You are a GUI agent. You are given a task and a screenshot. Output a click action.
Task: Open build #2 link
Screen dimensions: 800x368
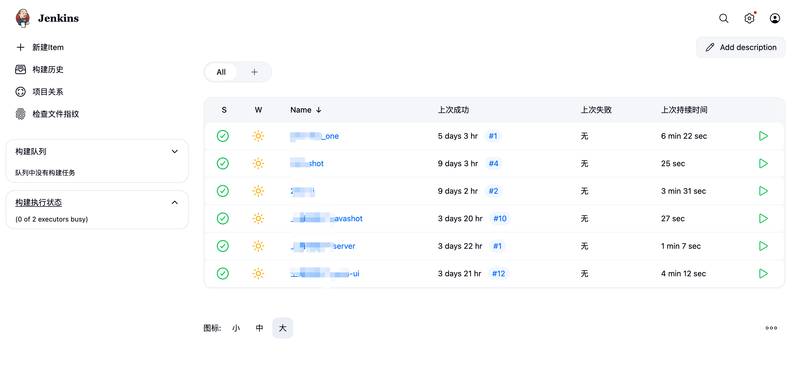tap(493, 191)
